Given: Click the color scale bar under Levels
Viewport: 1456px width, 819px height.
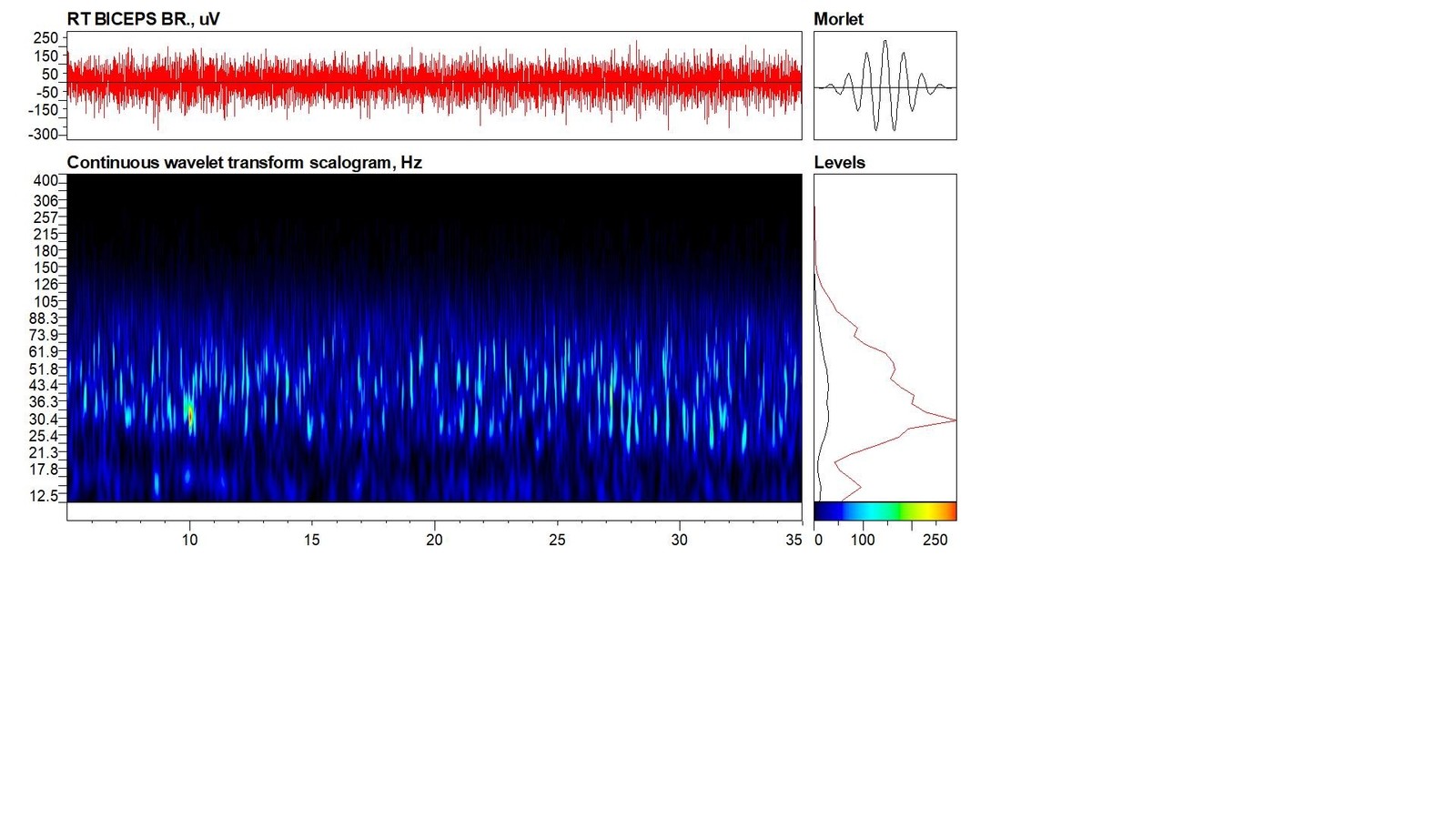Looking at the screenshot, I should point(885,511).
